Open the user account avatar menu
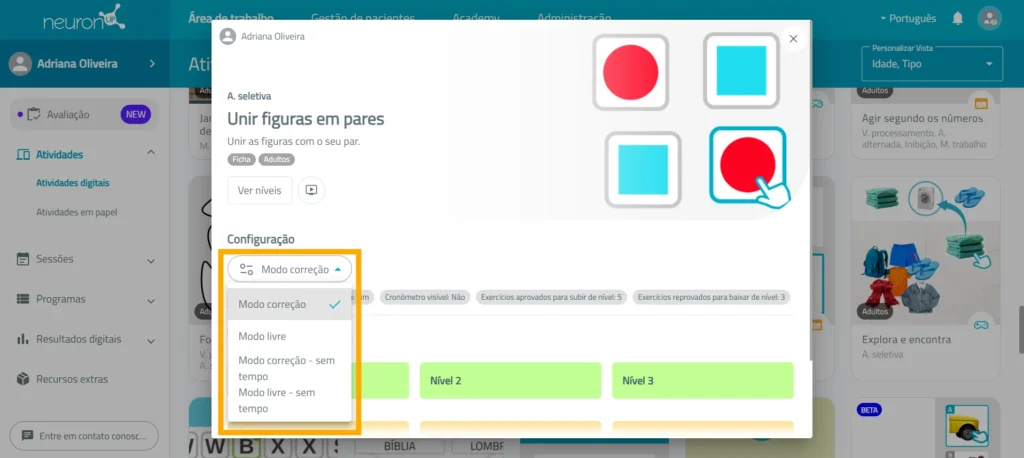Image resolution: width=1024 pixels, height=458 pixels. (x=989, y=18)
